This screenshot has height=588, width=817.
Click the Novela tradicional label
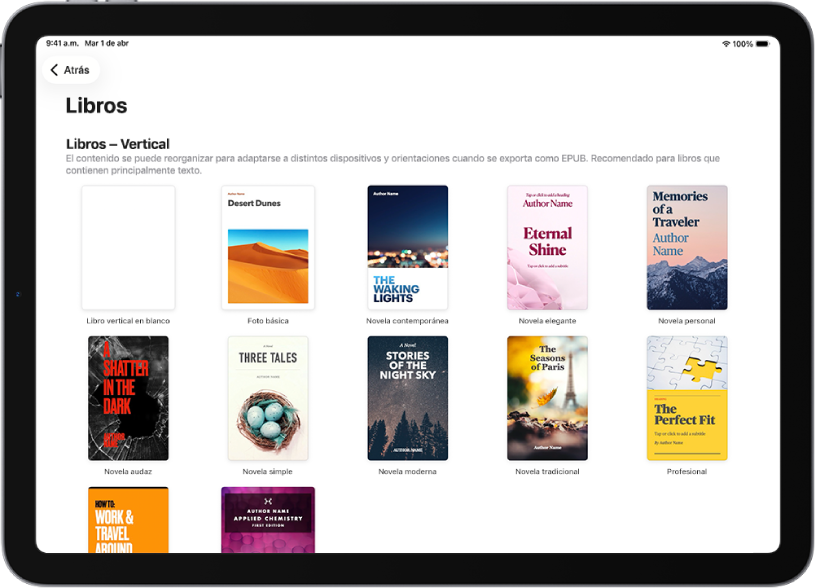[547, 471]
